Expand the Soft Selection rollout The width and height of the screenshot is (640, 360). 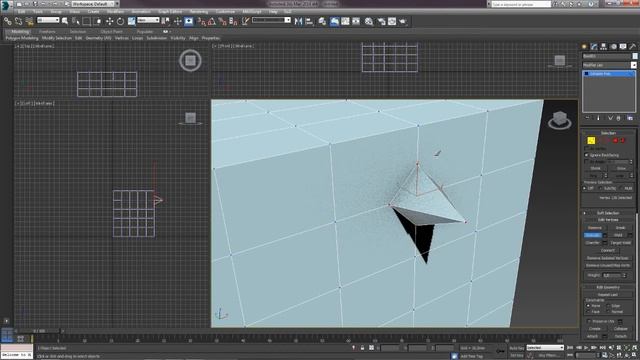pos(608,213)
